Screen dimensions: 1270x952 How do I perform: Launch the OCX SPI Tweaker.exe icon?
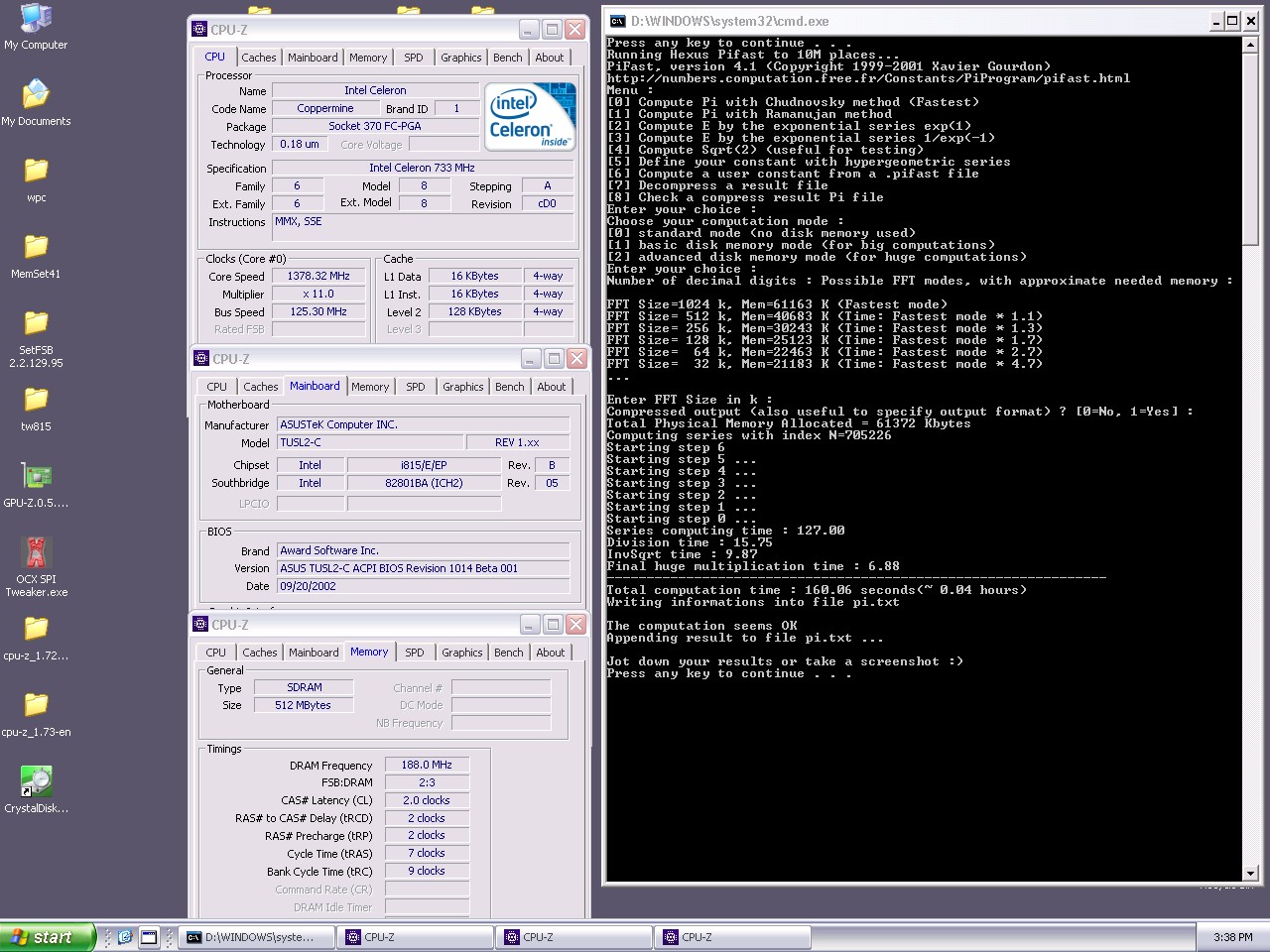[36, 552]
